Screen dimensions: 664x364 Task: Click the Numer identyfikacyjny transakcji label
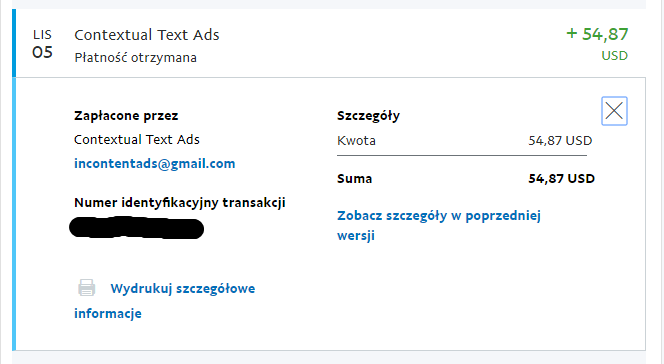(180, 203)
